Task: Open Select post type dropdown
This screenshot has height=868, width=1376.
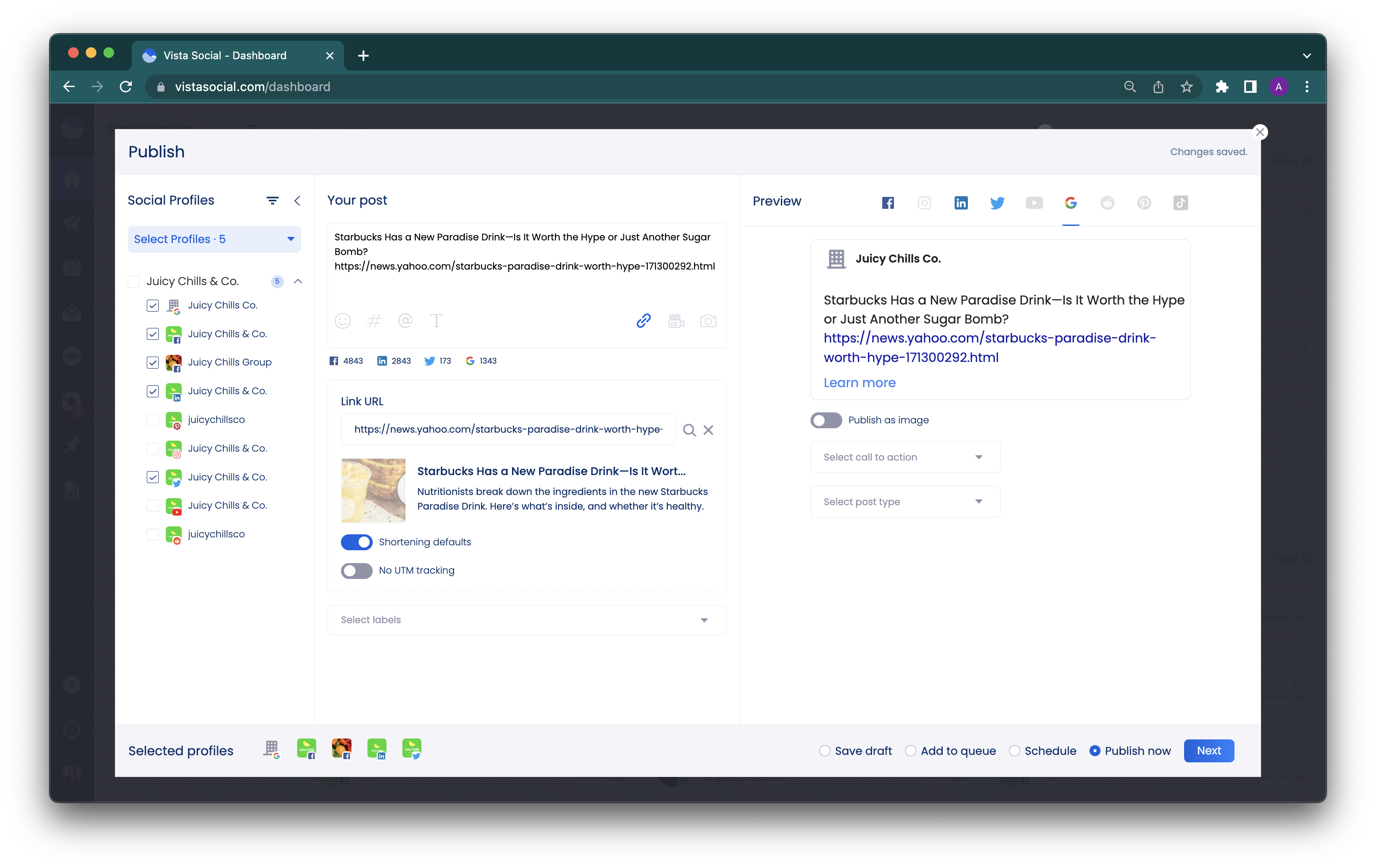Action: click(x=905, y=502)
